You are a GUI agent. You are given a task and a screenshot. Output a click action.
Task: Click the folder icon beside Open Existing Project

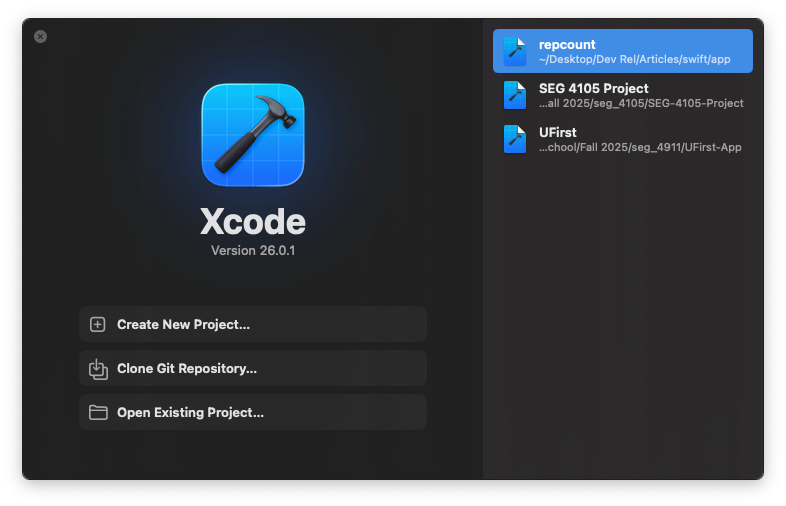click(98, 412)
